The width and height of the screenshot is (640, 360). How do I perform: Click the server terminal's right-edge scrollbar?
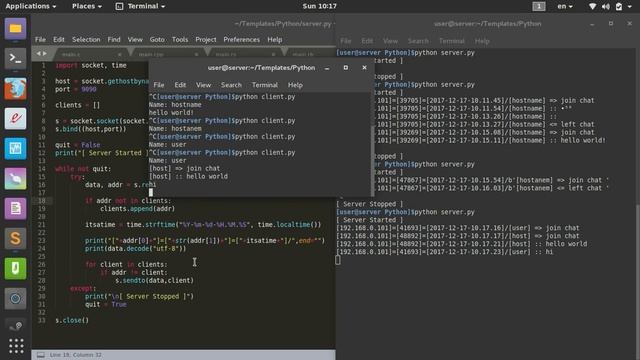tap(638, 282)
